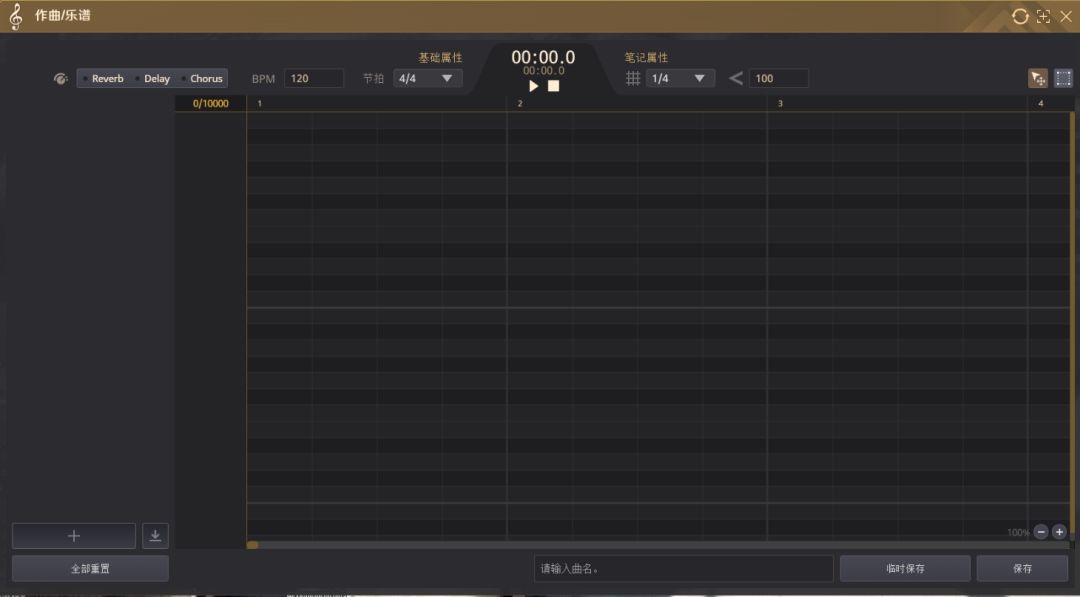Click the 保存 save button

click(x=1023, y=569)
